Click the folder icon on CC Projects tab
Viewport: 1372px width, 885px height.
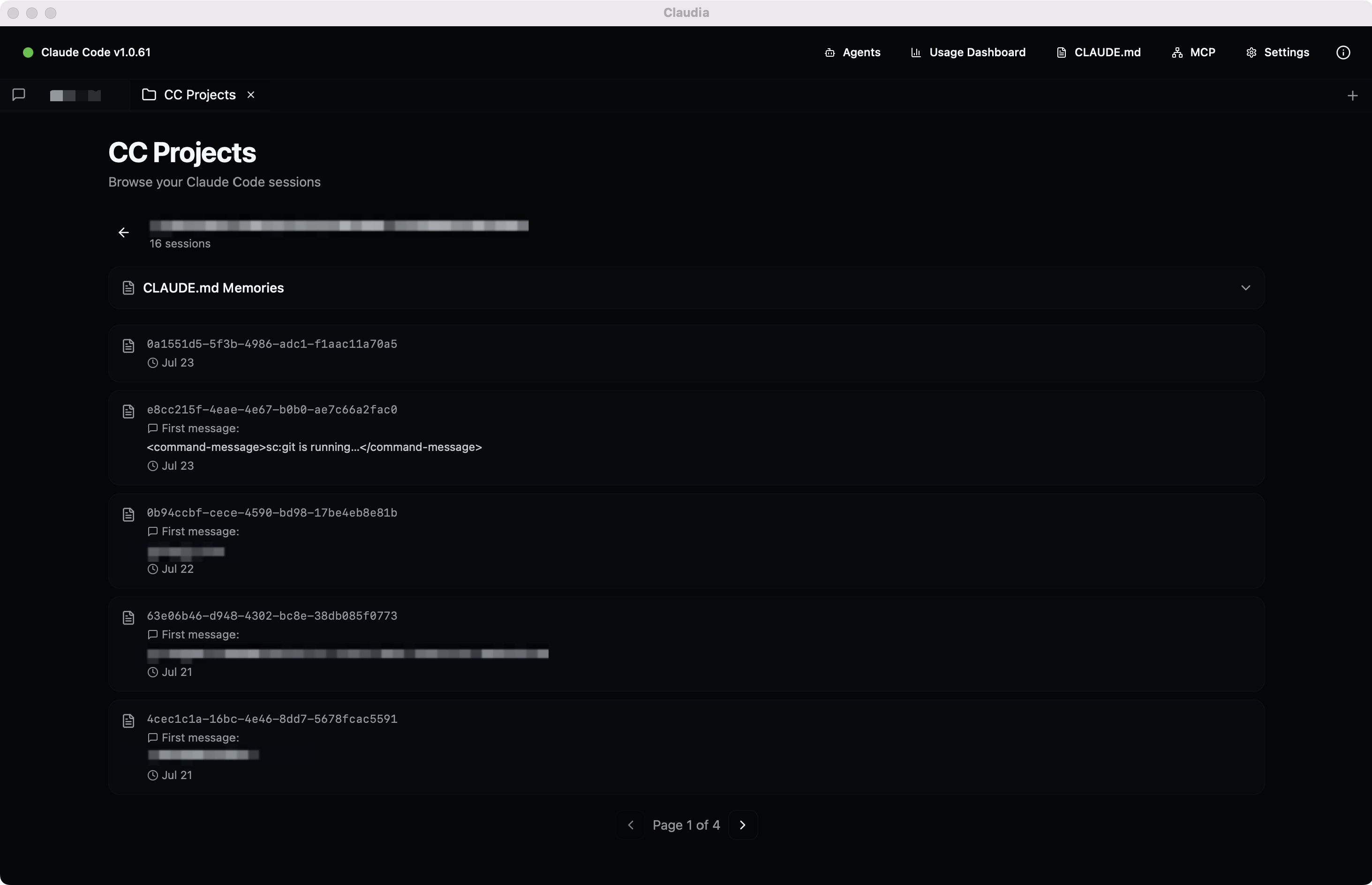149,95
